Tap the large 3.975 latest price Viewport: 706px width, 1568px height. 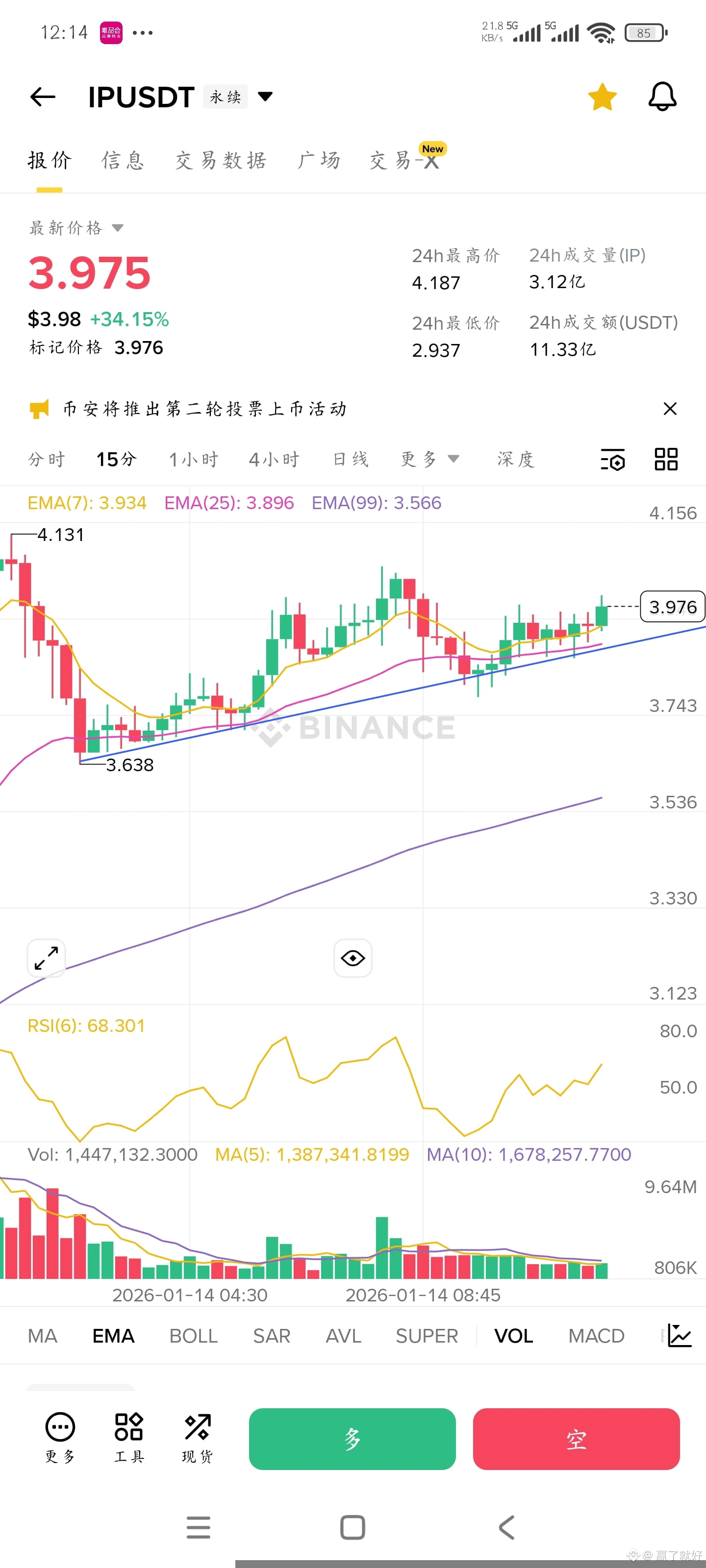click(90, 273)
